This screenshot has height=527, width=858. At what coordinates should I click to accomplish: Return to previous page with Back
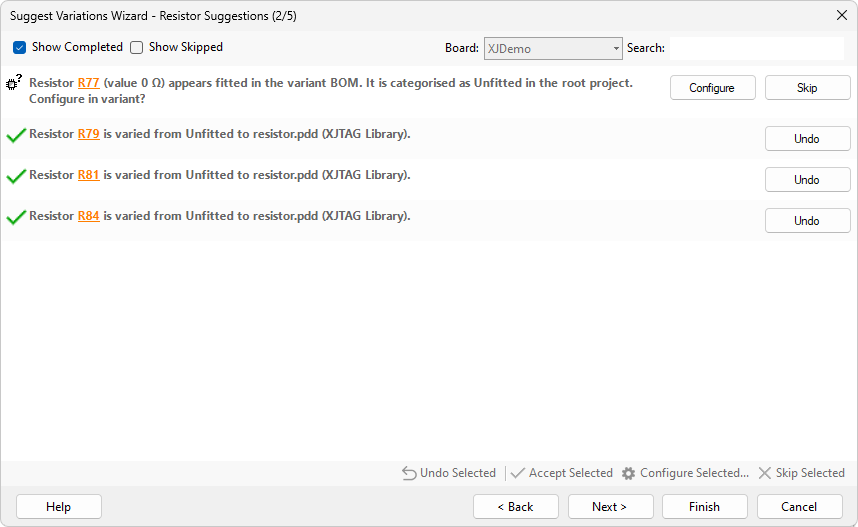(x=516, y=507)
